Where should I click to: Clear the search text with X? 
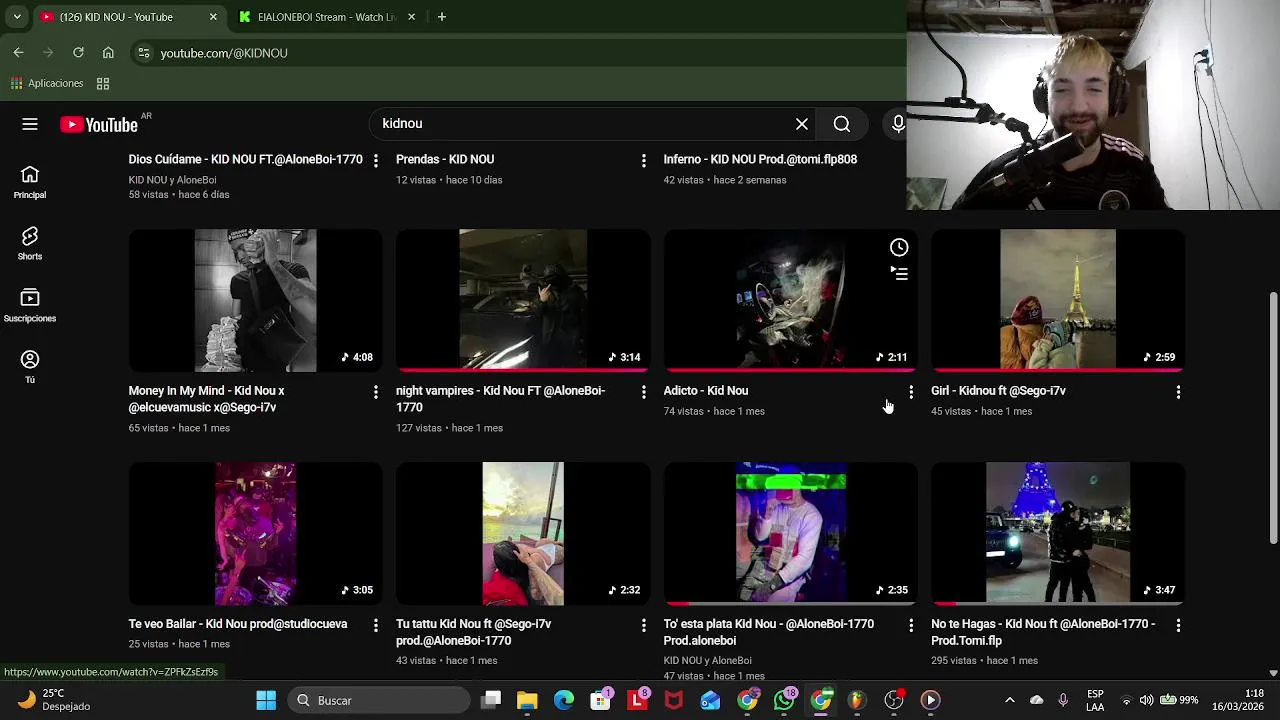point(802,124)
